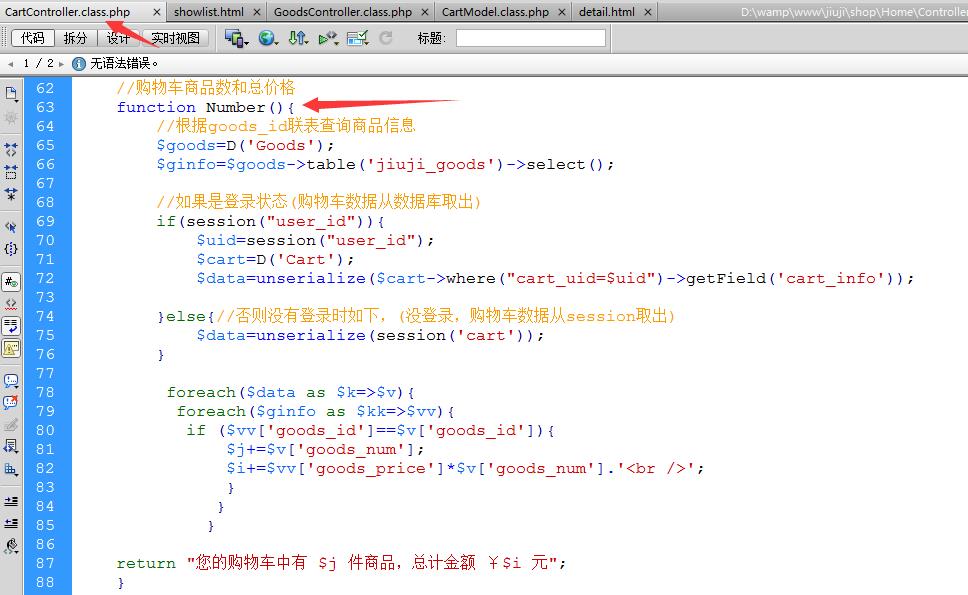
Task: Open Multiscreen preview dropdown
Action: 236,38
